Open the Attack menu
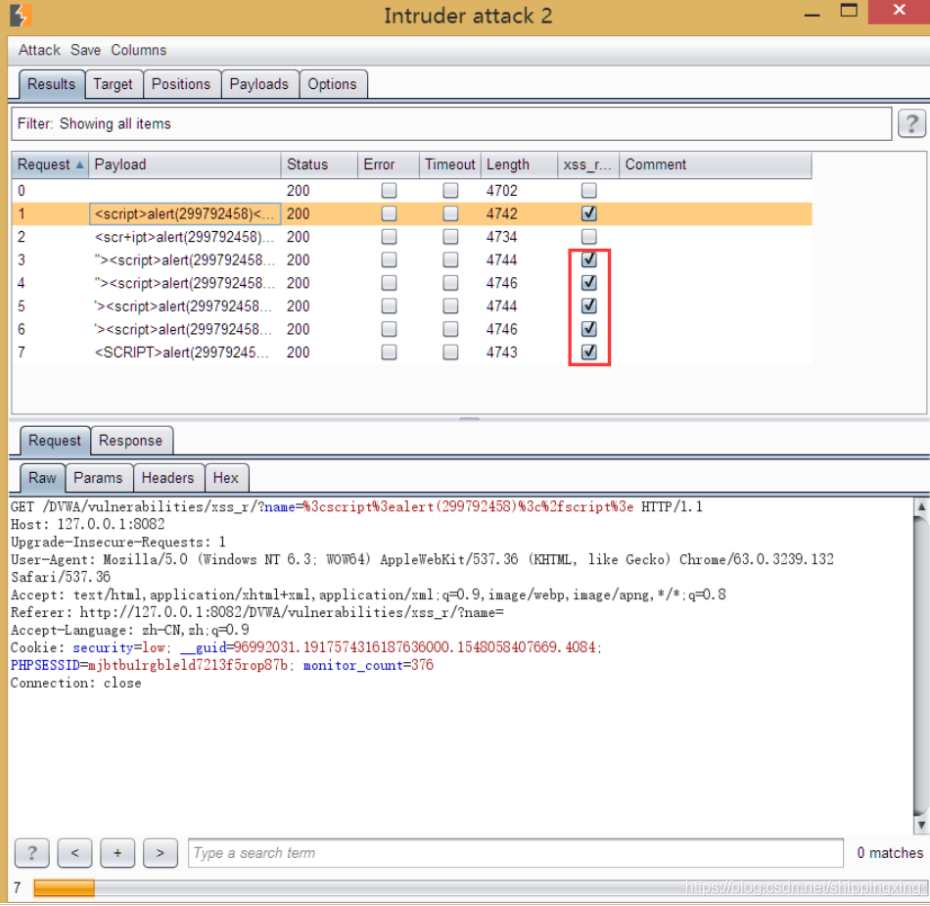The image size is (930, 906). tap(39, 50)
